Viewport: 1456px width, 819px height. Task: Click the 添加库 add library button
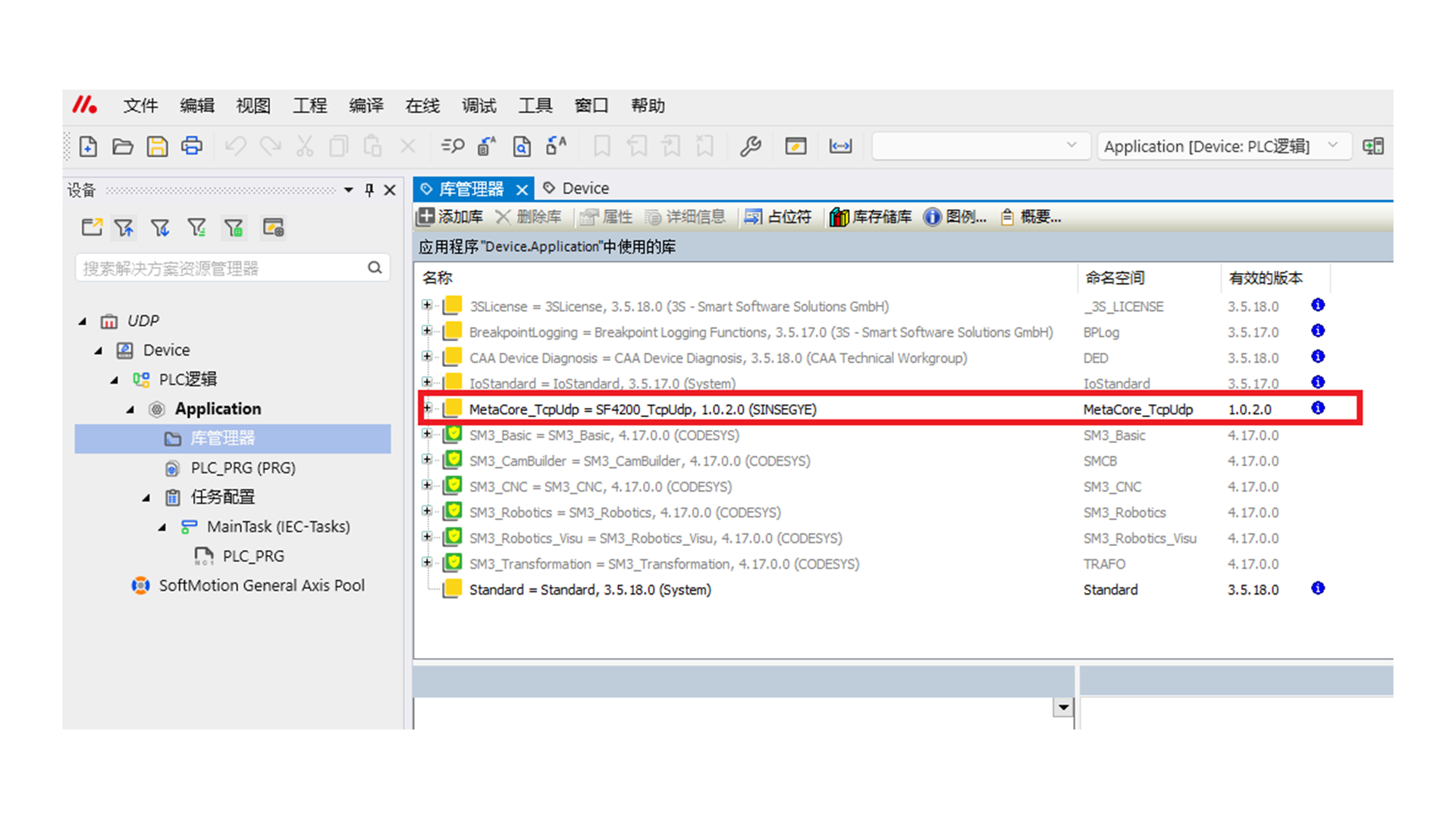coord(450,217)
